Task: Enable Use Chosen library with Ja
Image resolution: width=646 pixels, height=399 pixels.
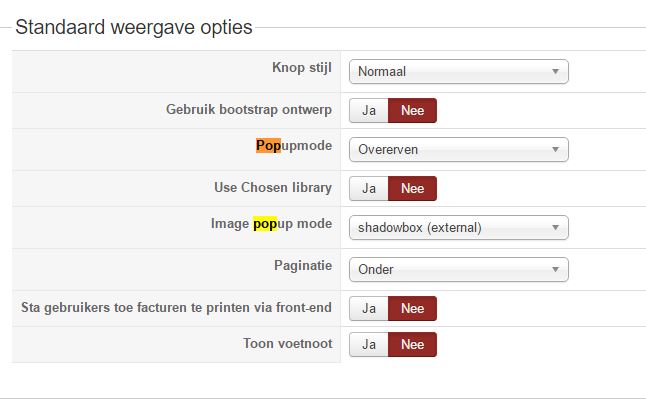Action: (x=369, y=188)
